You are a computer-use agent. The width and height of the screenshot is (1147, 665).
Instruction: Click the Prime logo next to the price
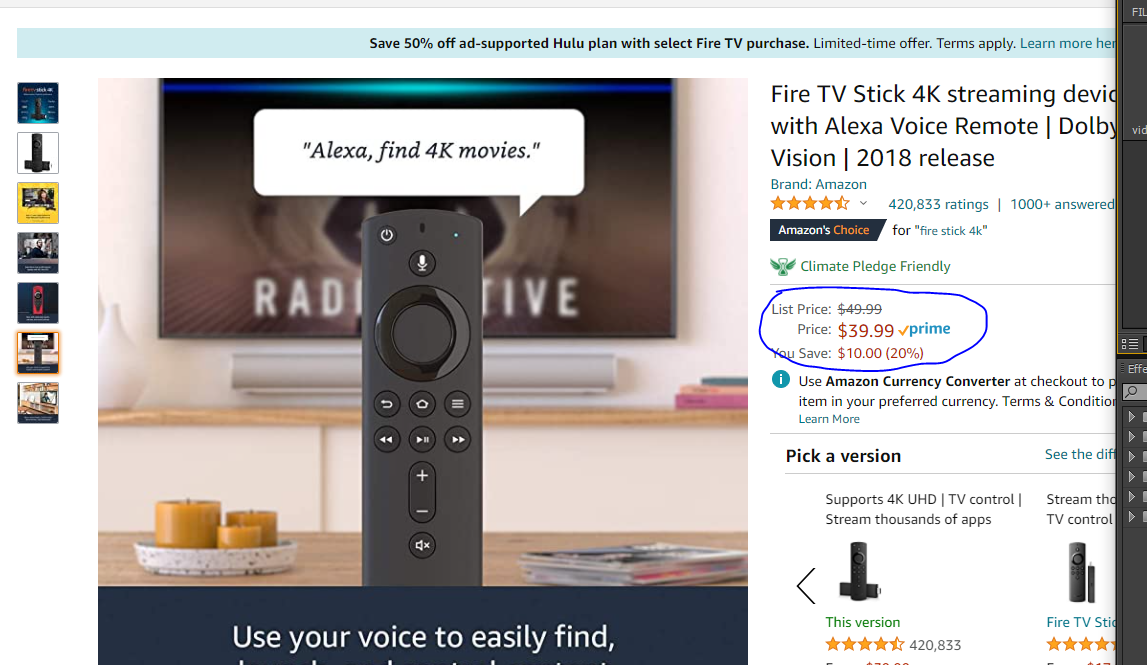point(924,329)
